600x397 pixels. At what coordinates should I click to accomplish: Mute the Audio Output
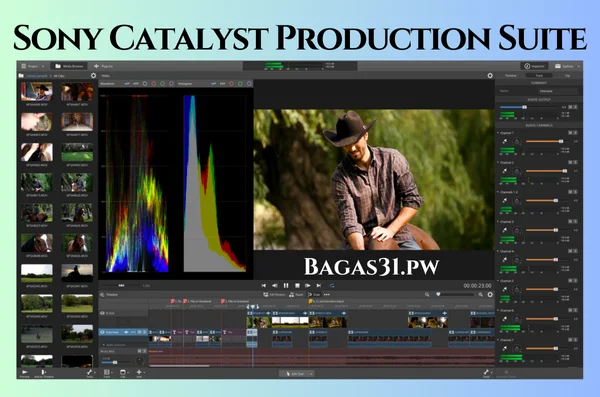[x=570, y=107]
